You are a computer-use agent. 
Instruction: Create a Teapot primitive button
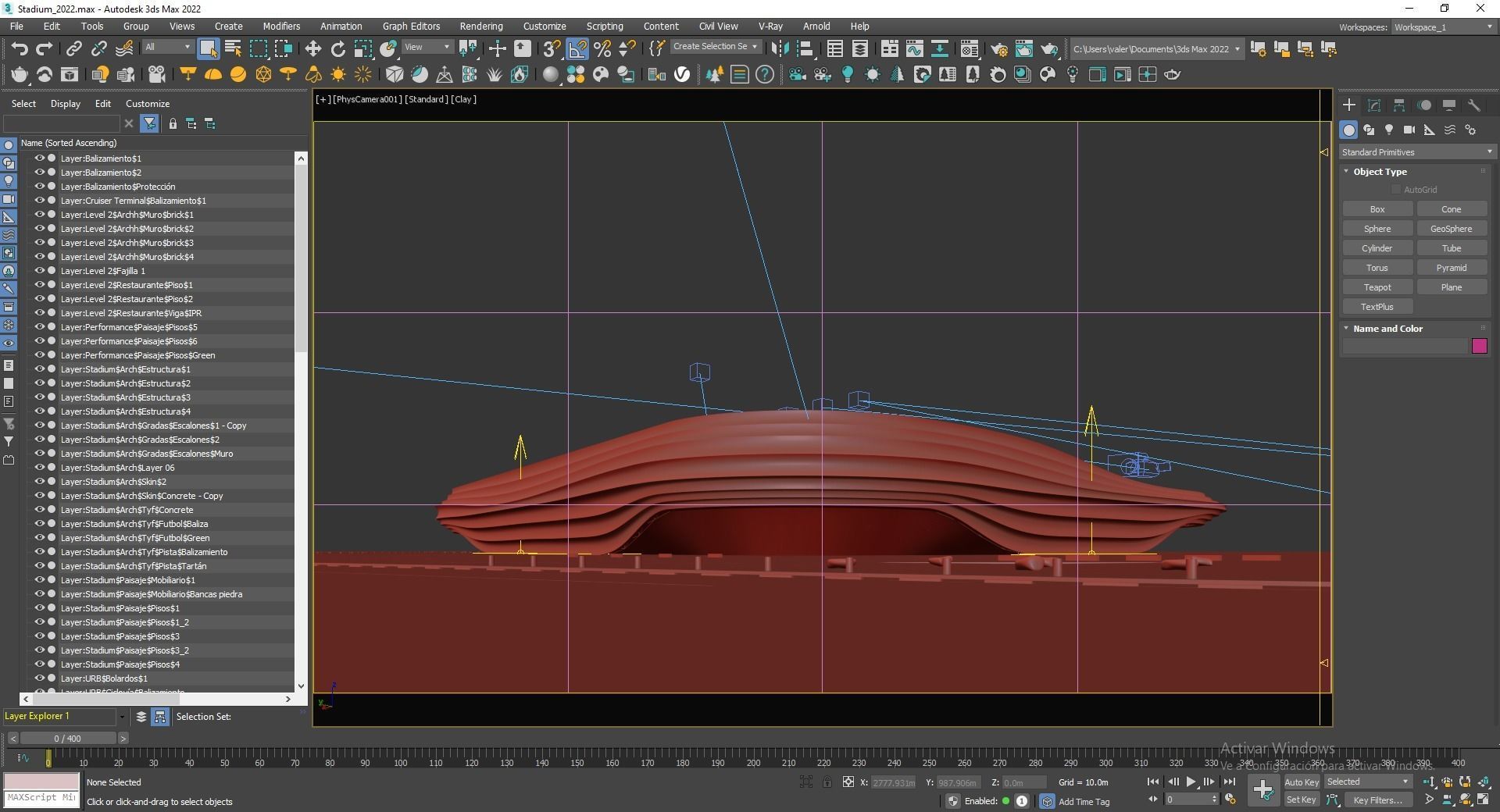tap(1377, 287)
